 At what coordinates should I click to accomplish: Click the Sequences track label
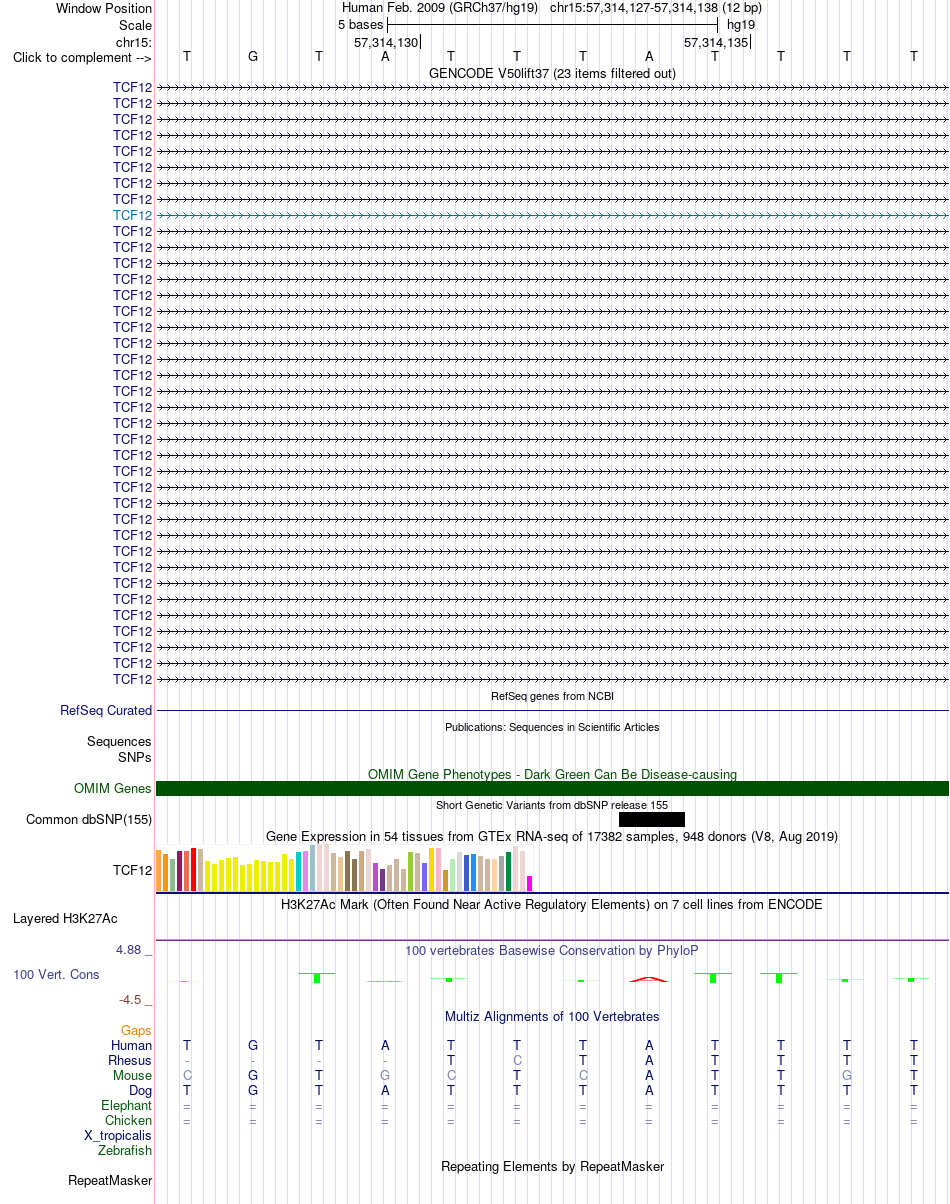pos(119,742)
